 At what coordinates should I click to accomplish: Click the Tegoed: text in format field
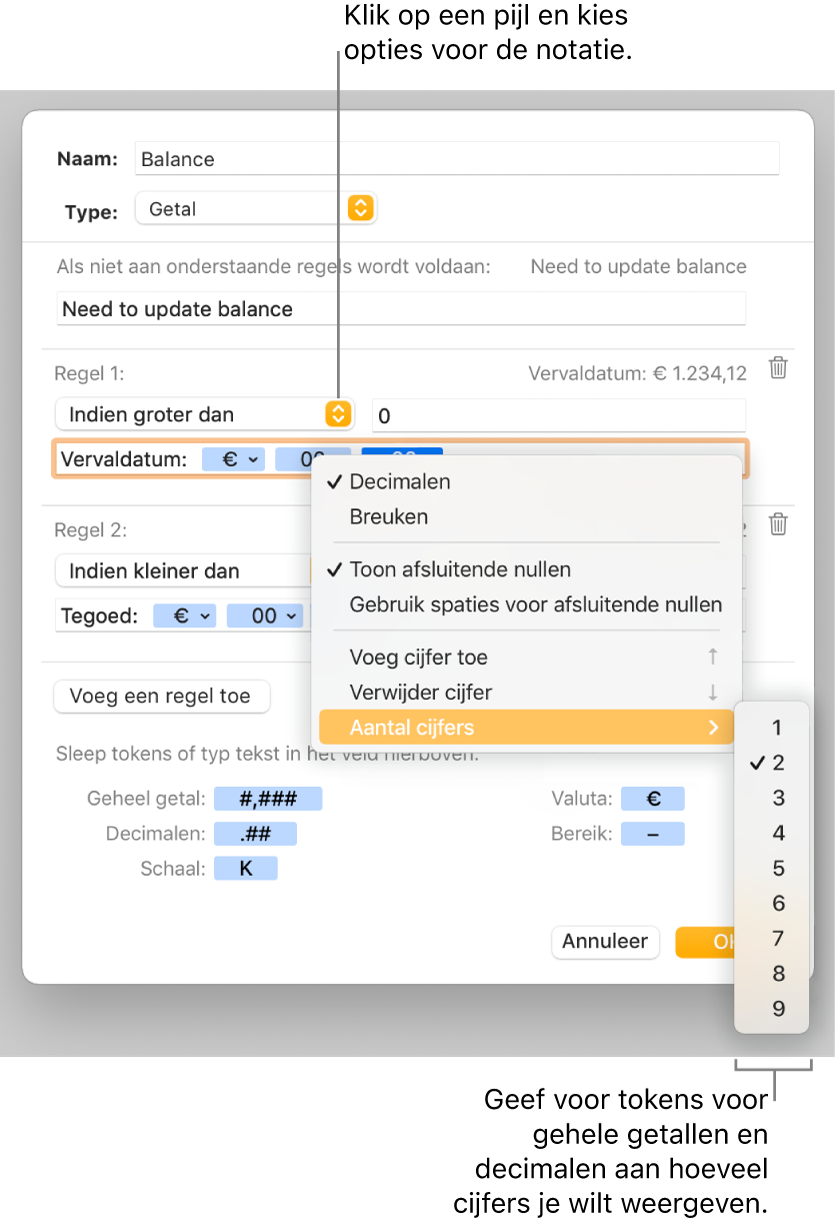coord(100,616)
